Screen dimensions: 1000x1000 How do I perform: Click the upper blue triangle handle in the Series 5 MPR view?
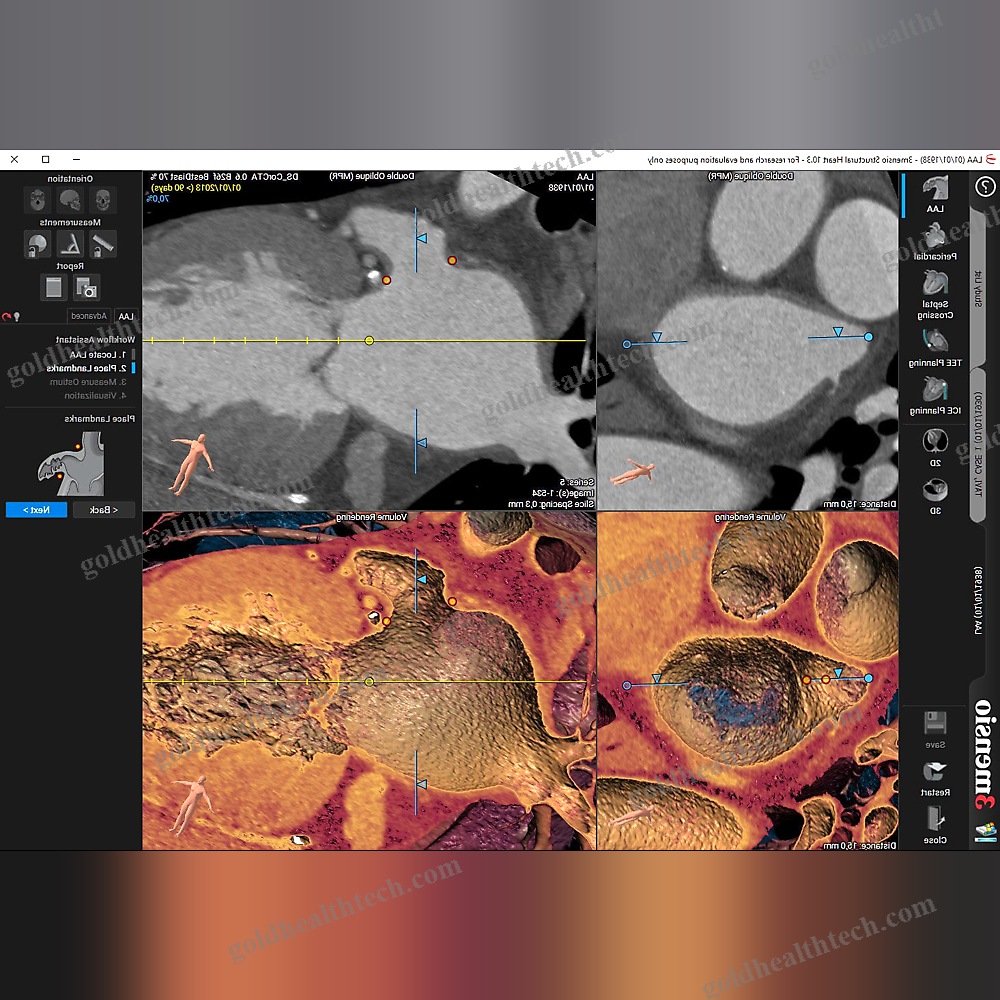pyautogui.click(x=422, y=239)
